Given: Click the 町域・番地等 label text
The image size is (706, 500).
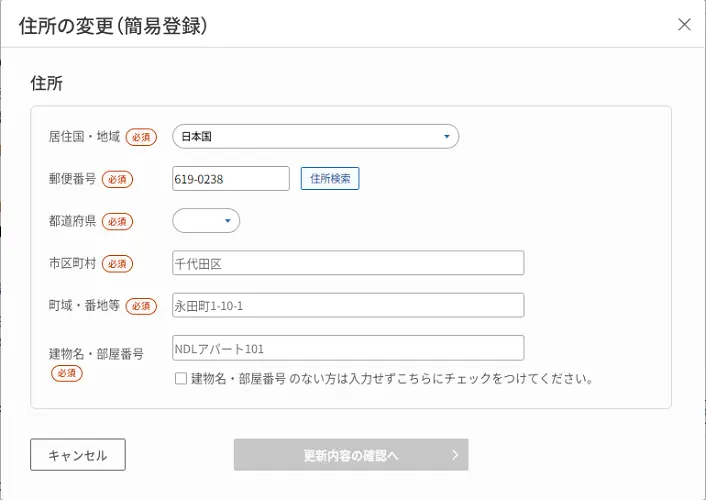Looking at the screenshot, I should pyautogui.click(x=84, y=305).
